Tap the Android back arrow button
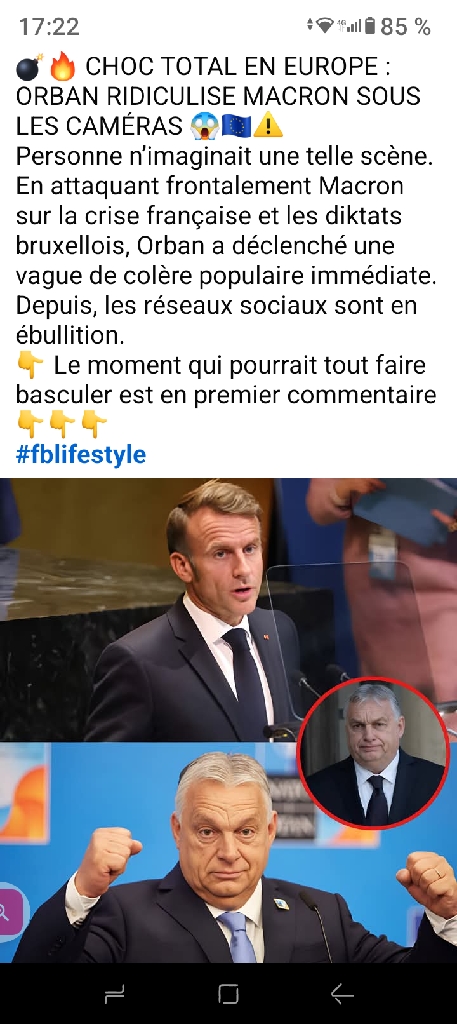The image size is (457, 1024). point(342,994)
